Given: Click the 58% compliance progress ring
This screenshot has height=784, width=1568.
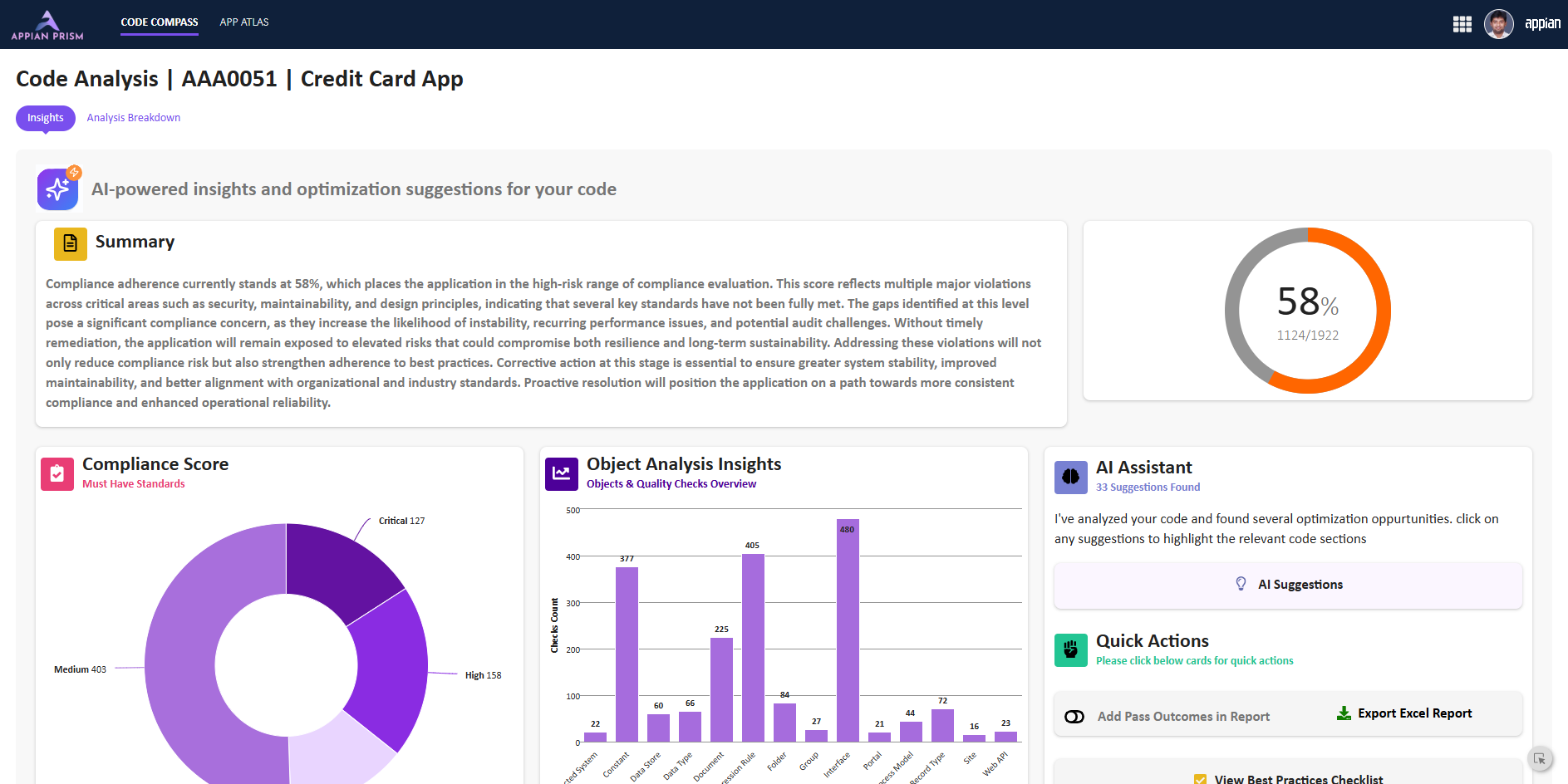Looking at the screenshot, I should [x=1307, y=311].
